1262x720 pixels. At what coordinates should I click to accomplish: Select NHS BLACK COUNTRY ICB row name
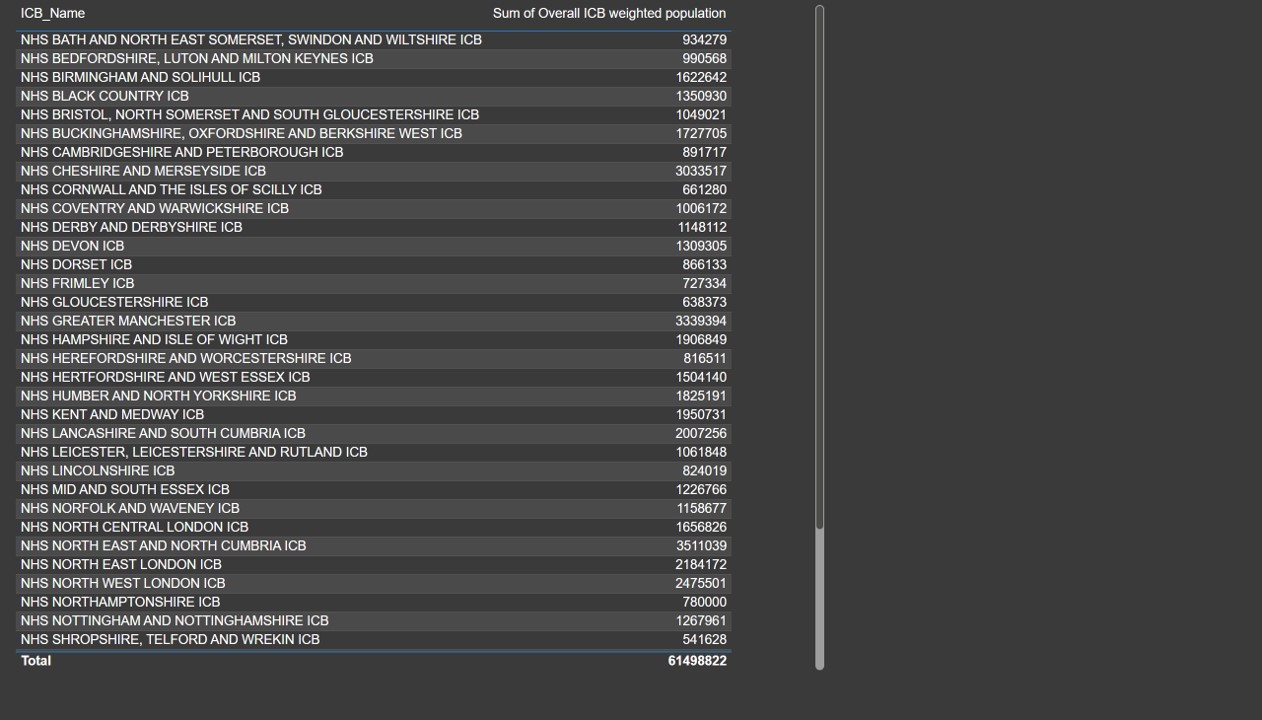pyautogui.click(x=105, y=96)
